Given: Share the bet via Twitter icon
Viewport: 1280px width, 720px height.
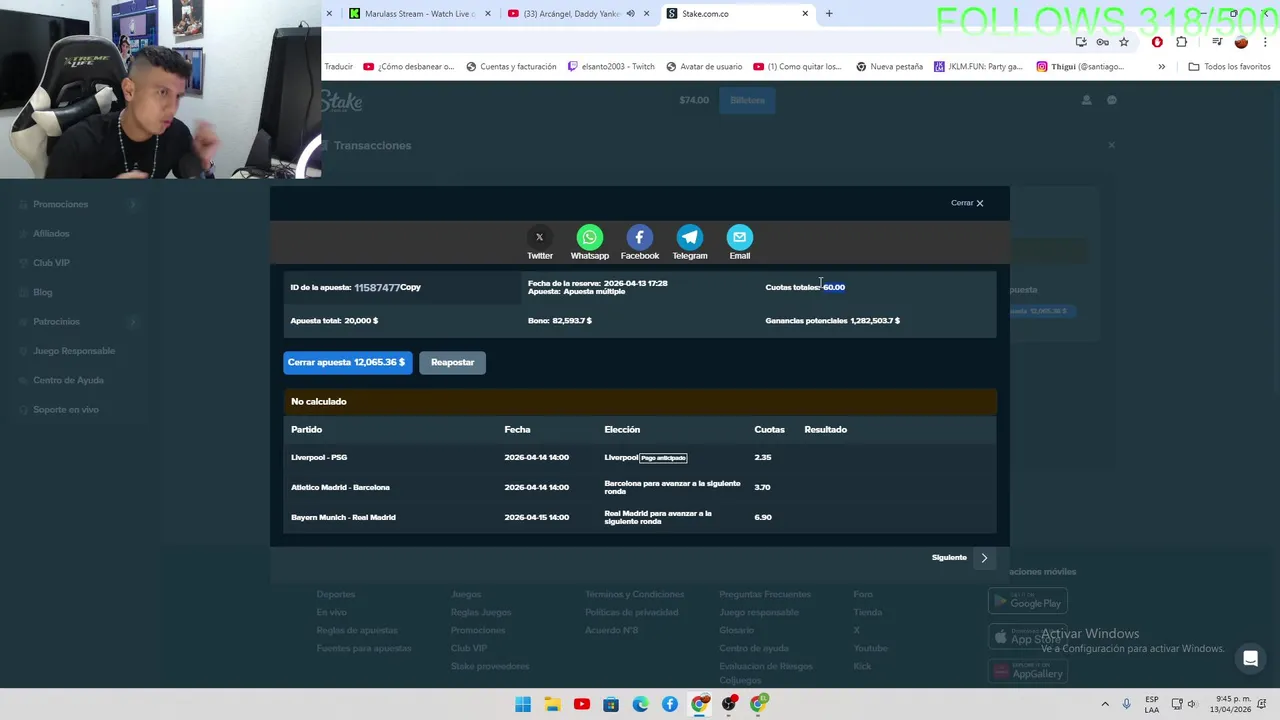Looking at the screenshot, I should pos(539,237).
